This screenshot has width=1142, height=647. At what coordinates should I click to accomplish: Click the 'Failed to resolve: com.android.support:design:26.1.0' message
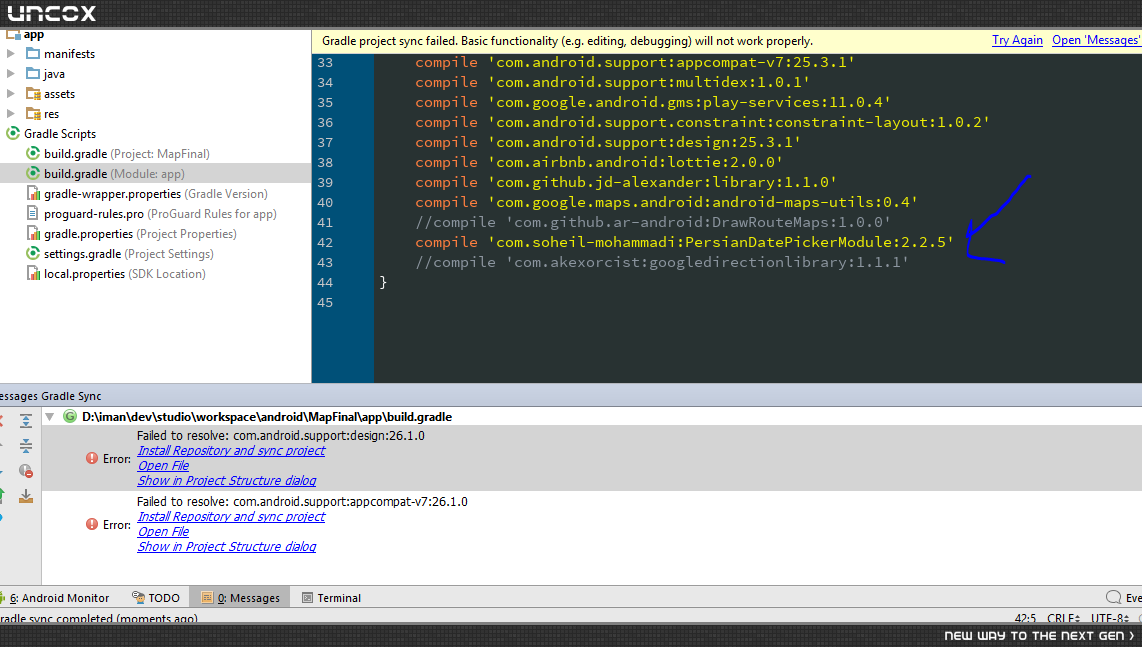[280, 436]
